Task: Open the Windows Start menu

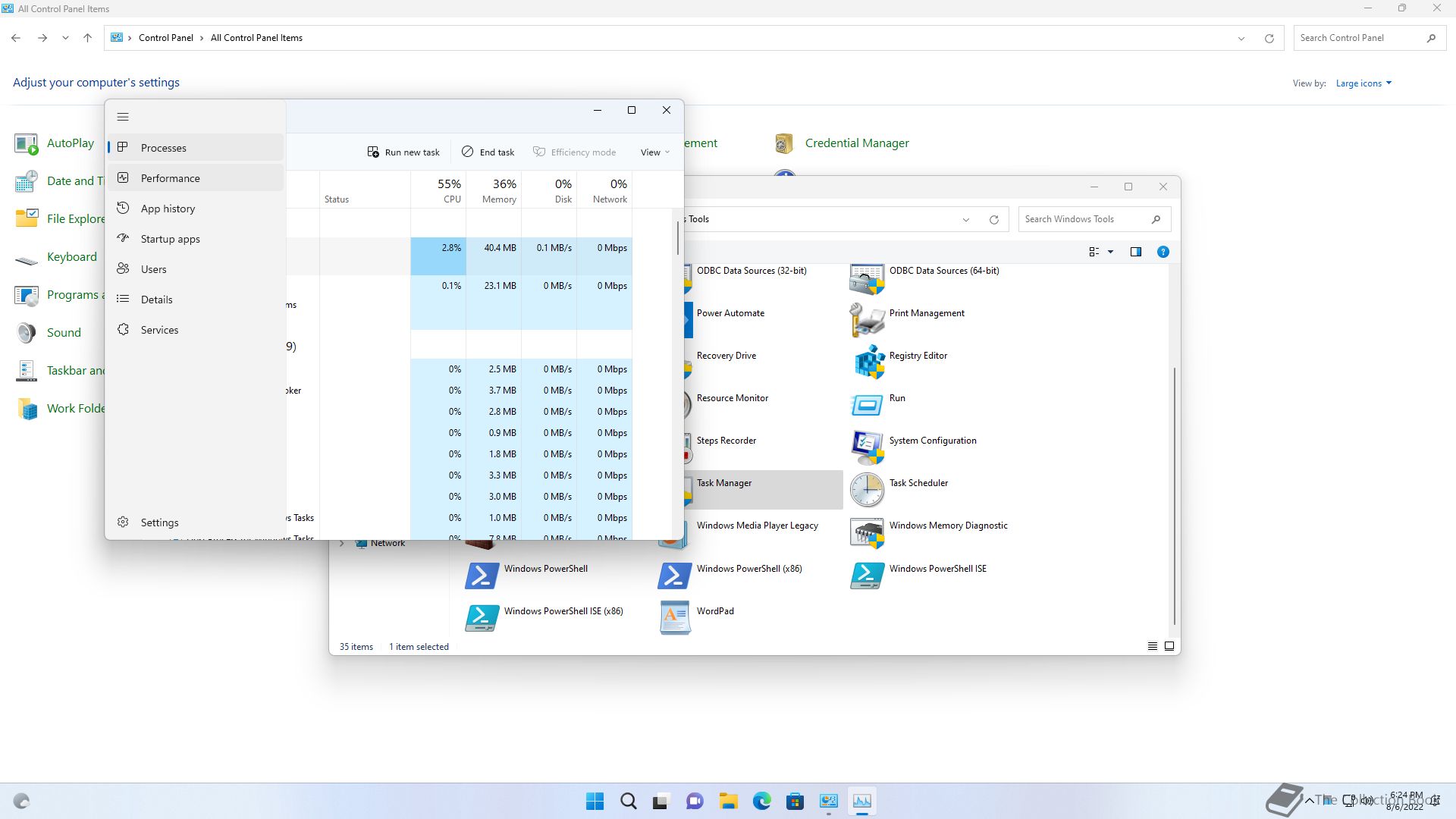Action: [595, 801]
